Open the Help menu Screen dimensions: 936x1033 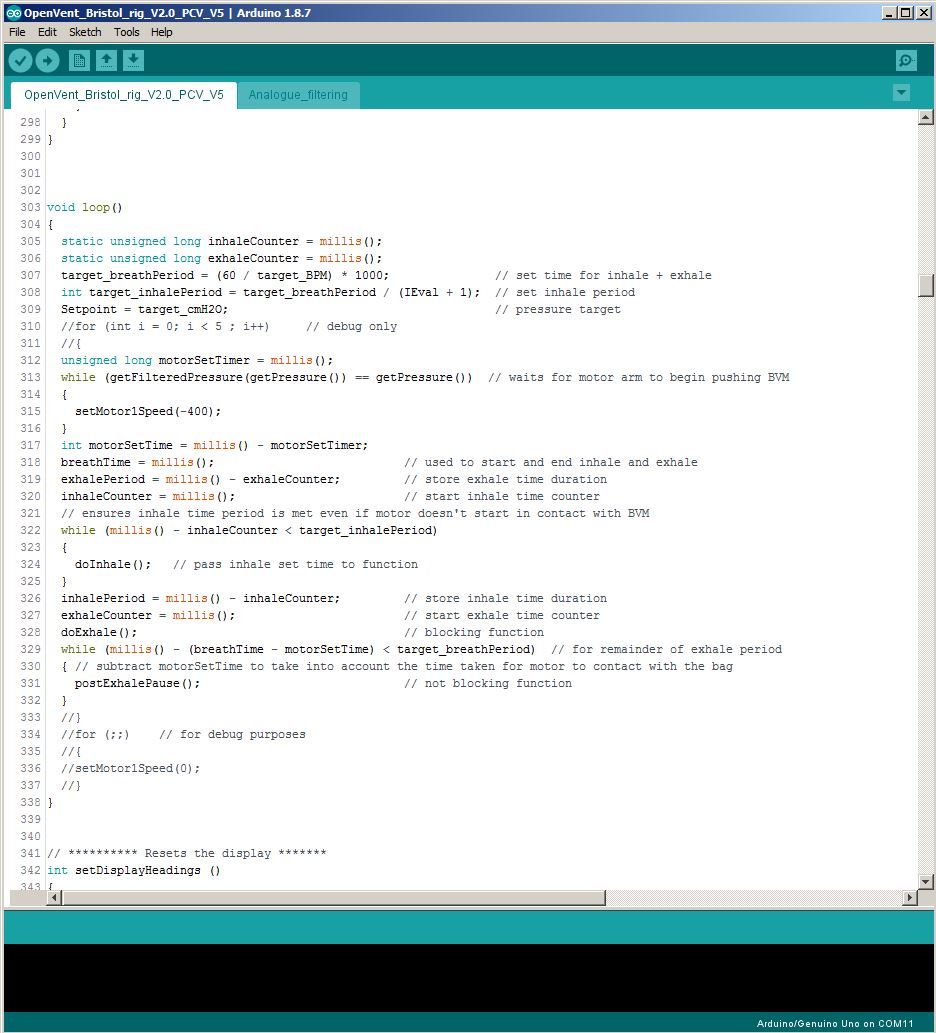[161, 32]
